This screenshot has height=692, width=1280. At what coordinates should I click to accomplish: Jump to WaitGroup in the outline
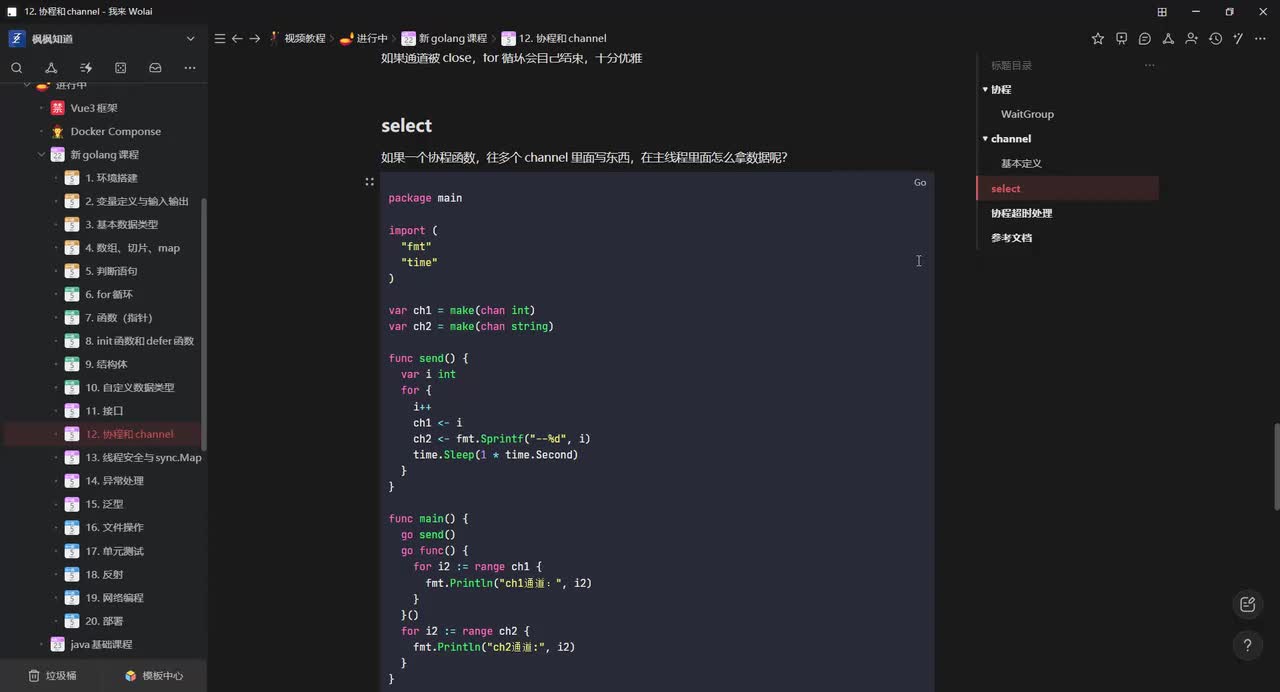click(1027, 114)
